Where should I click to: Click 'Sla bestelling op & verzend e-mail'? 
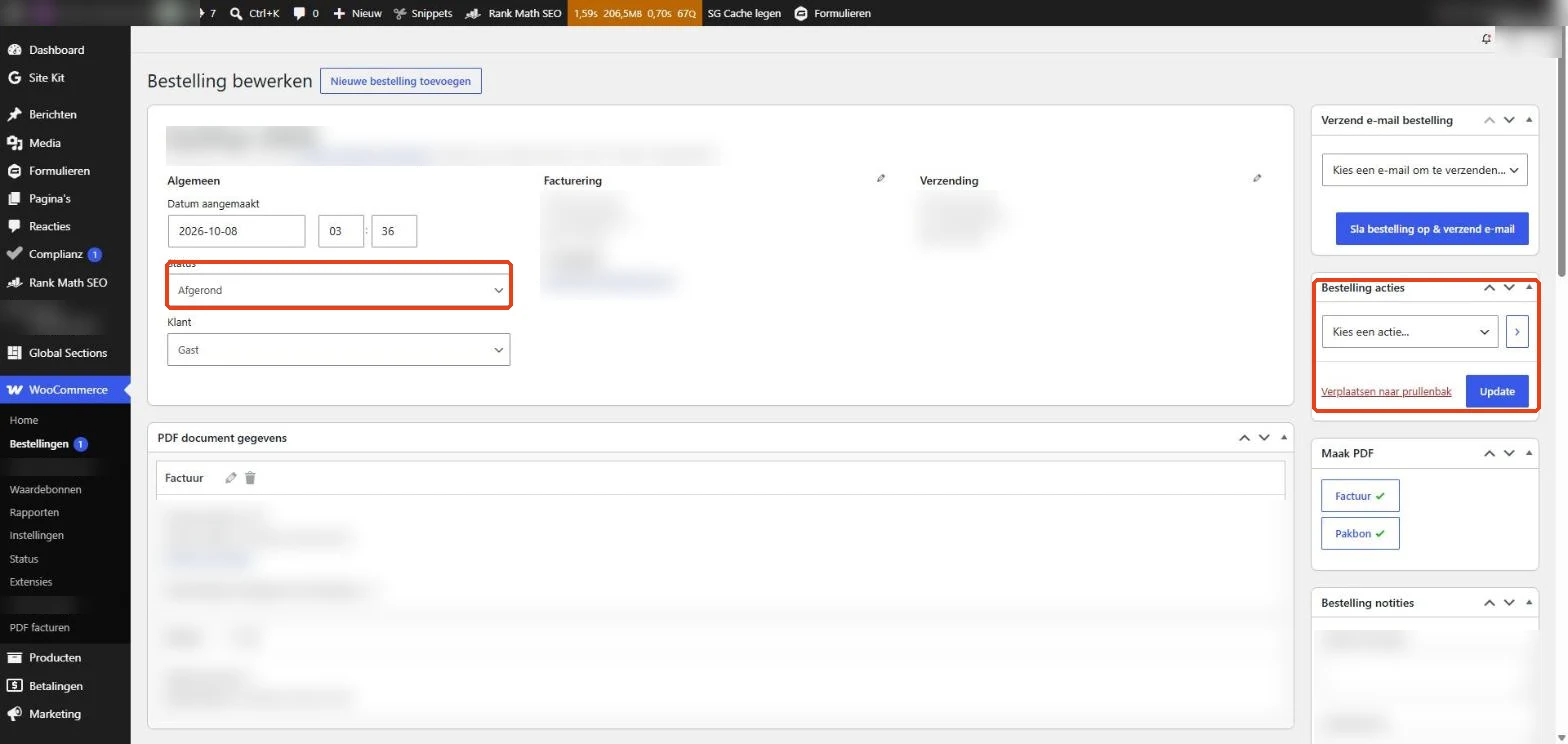coord(1432,229)
